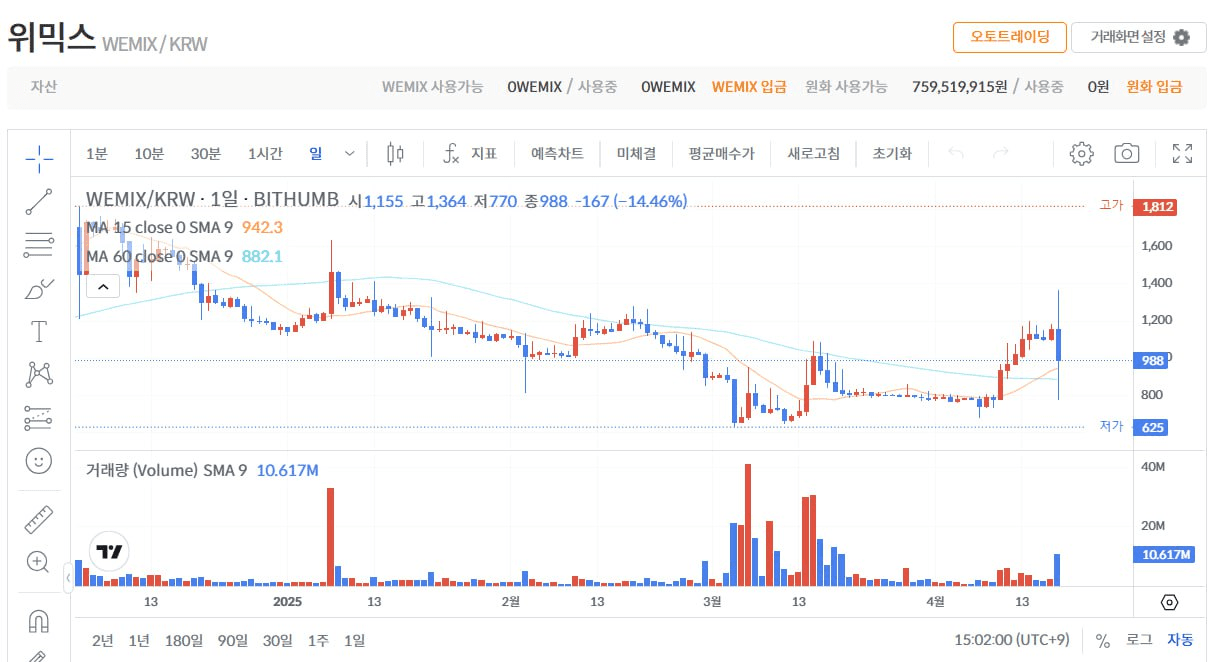Select the 30분 interval

point(206,154)
